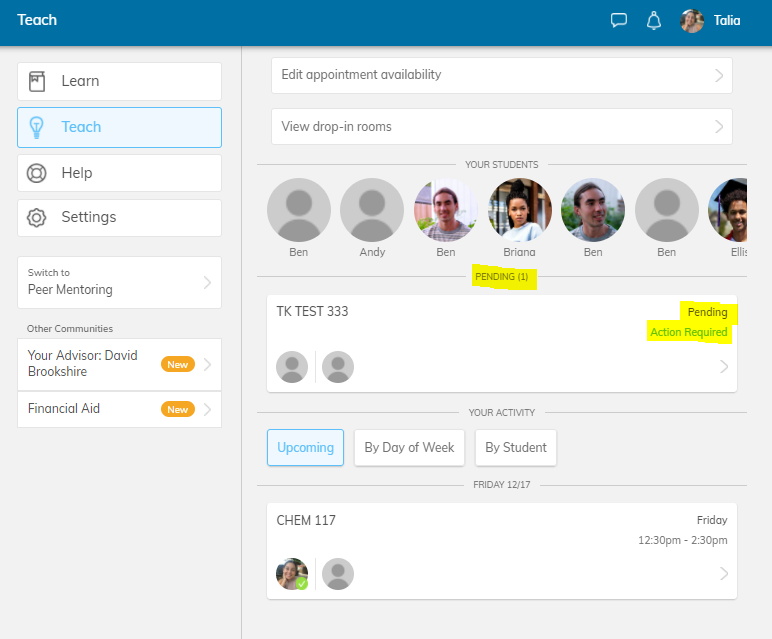The image size is (772, 639).
Task: Switch to By Student tab
Action: tap(515, 447)
